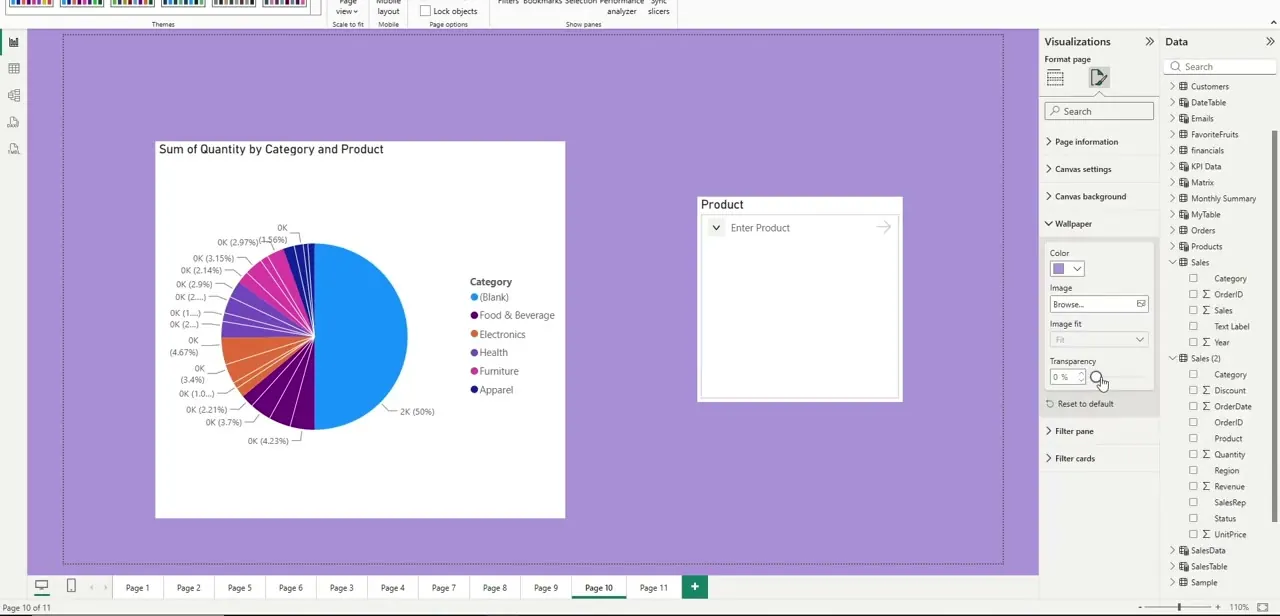Switch to Page 3 tab
This screenshot has width=1280, height=616.
pyautogui.click(x=342, y=588)
